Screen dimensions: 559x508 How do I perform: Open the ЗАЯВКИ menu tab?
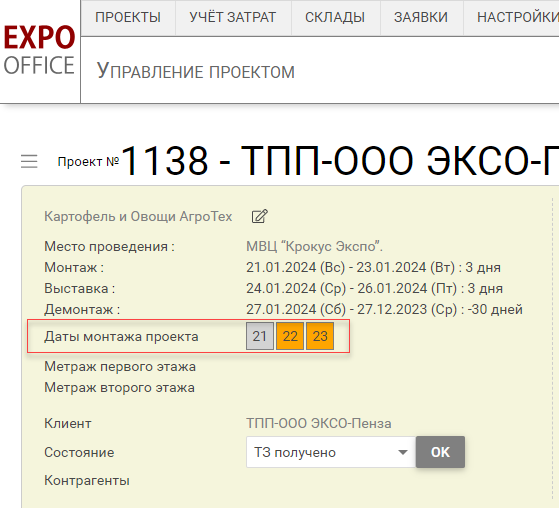click(x=421, y=17)
